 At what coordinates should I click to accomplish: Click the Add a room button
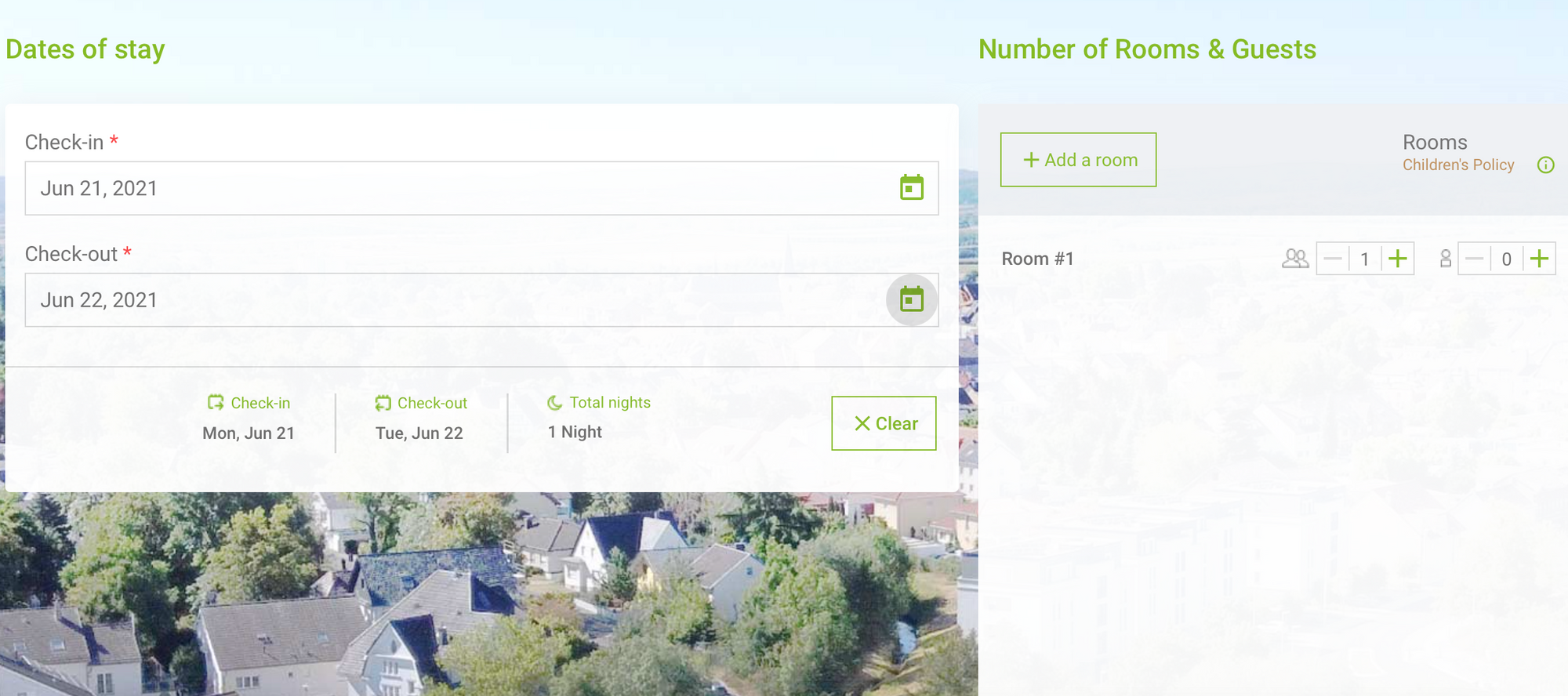pyautogui.click(x=1078, y=160)
